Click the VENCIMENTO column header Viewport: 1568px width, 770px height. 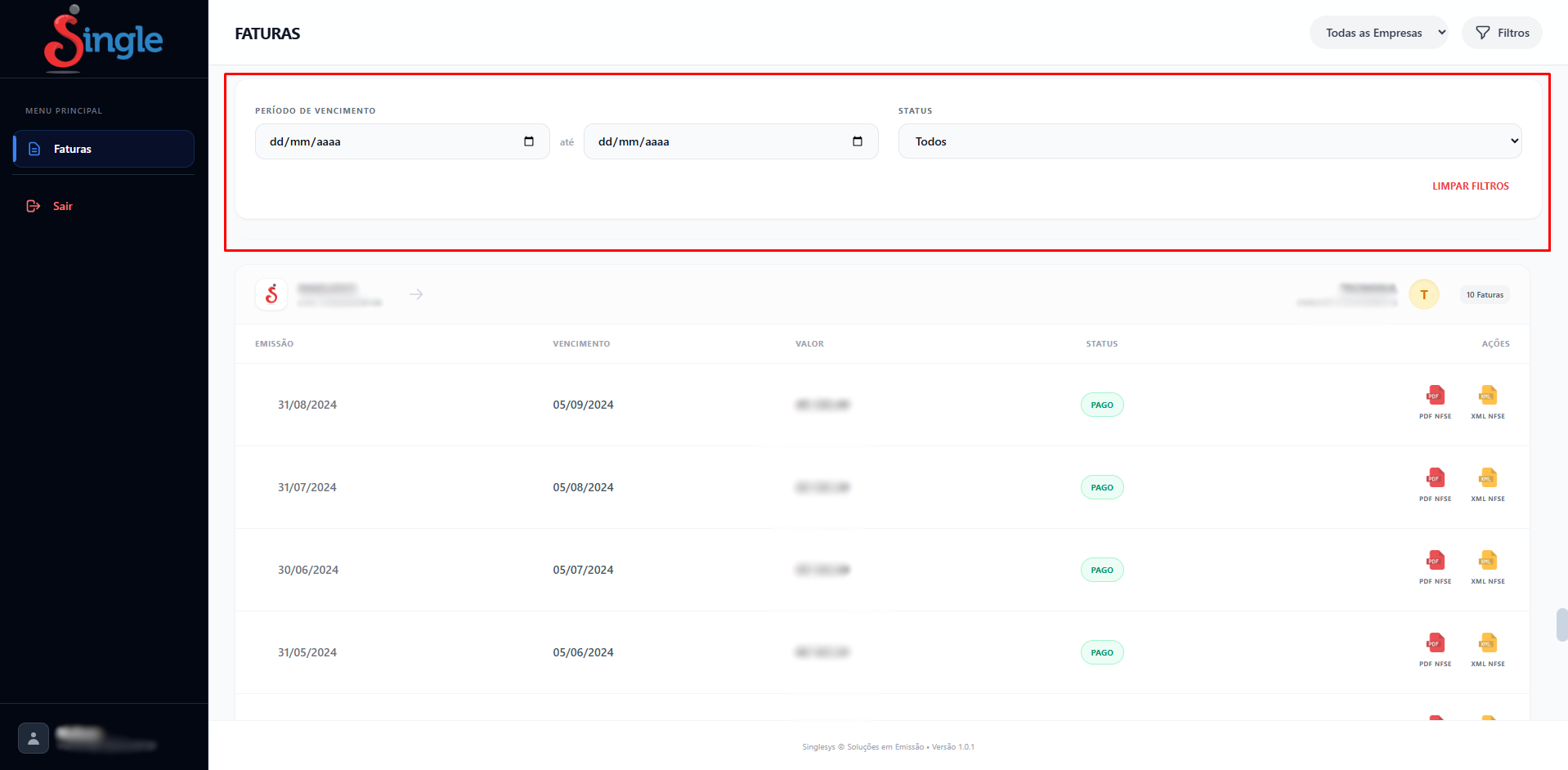coord(581,344)
